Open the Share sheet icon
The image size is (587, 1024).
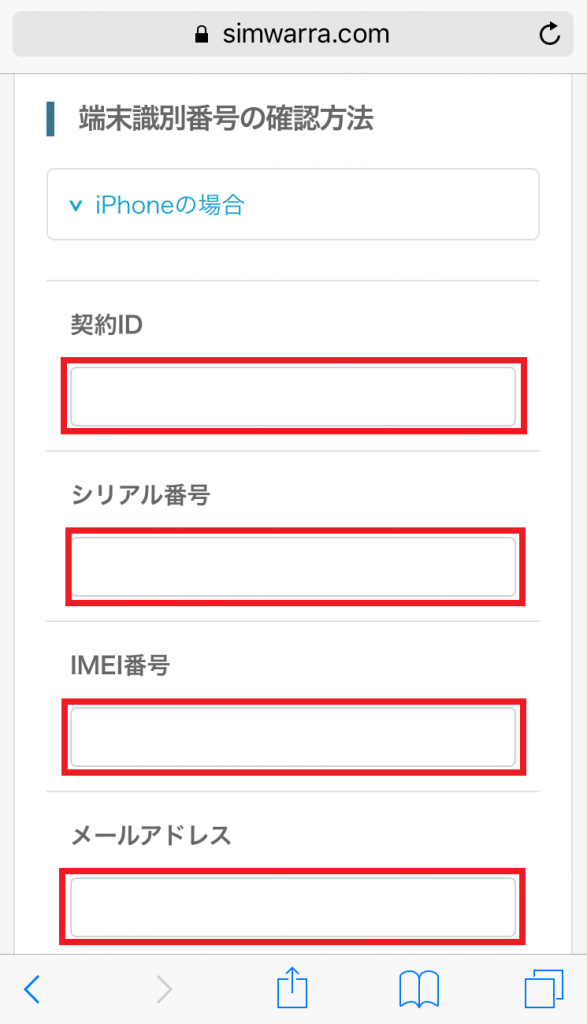[x=292, y=987]
